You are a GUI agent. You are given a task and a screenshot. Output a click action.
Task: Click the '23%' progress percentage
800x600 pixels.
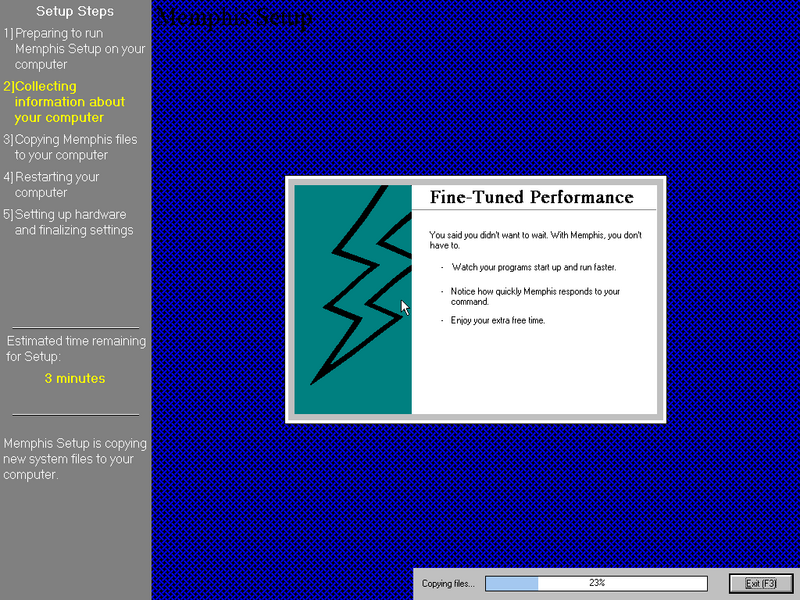[597, 583]
